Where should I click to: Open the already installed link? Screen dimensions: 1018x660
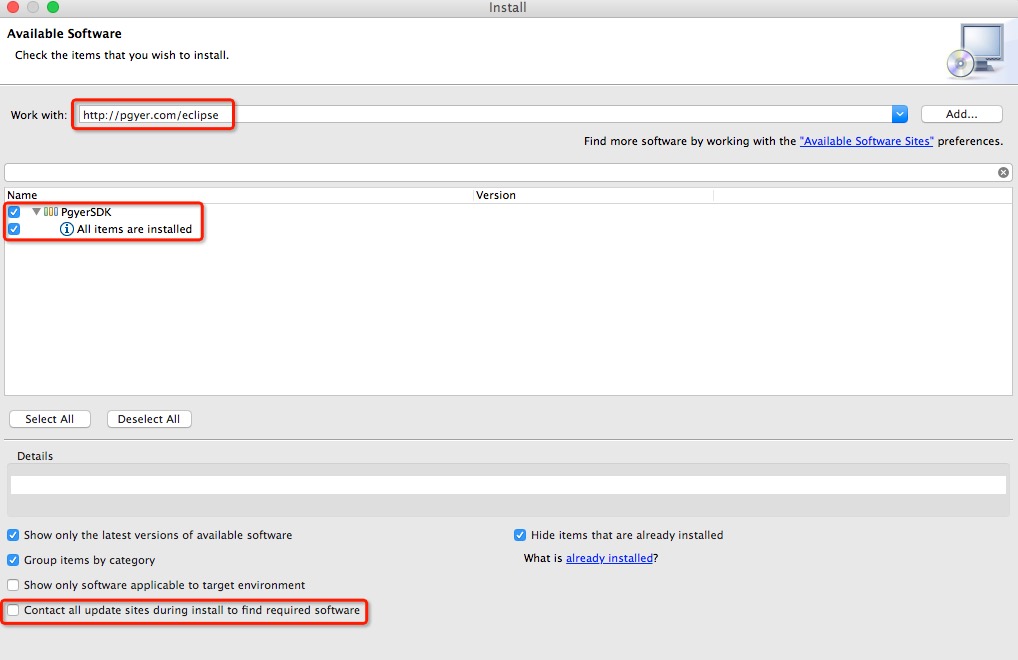[x=609, y=558]
